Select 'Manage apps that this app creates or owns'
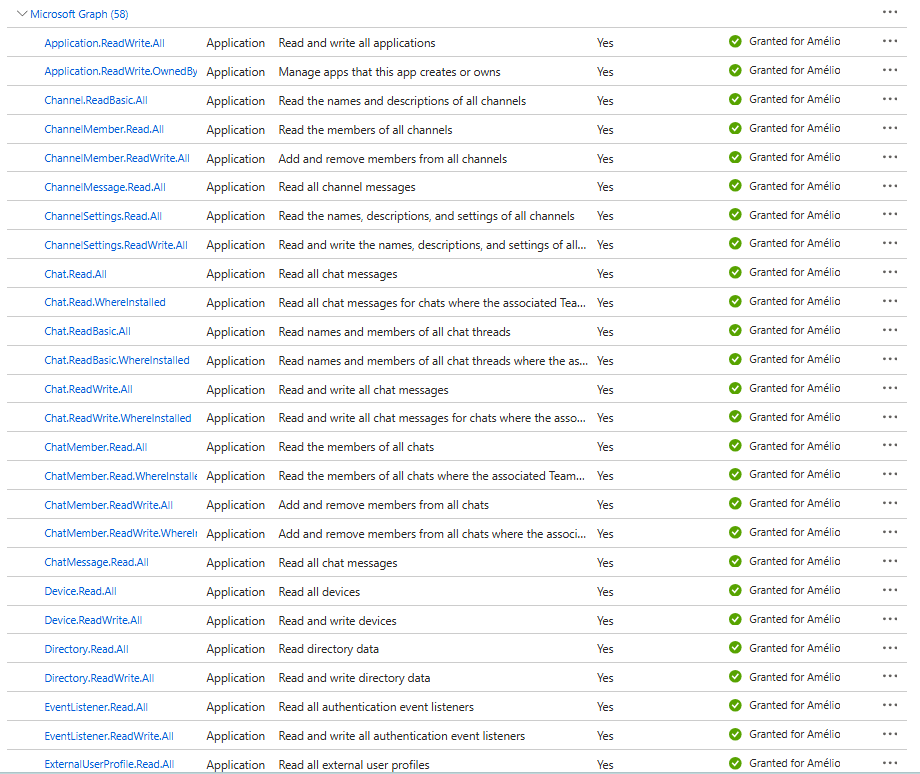The height and width of the screenshot is (774, 920). tap(390, 72)
